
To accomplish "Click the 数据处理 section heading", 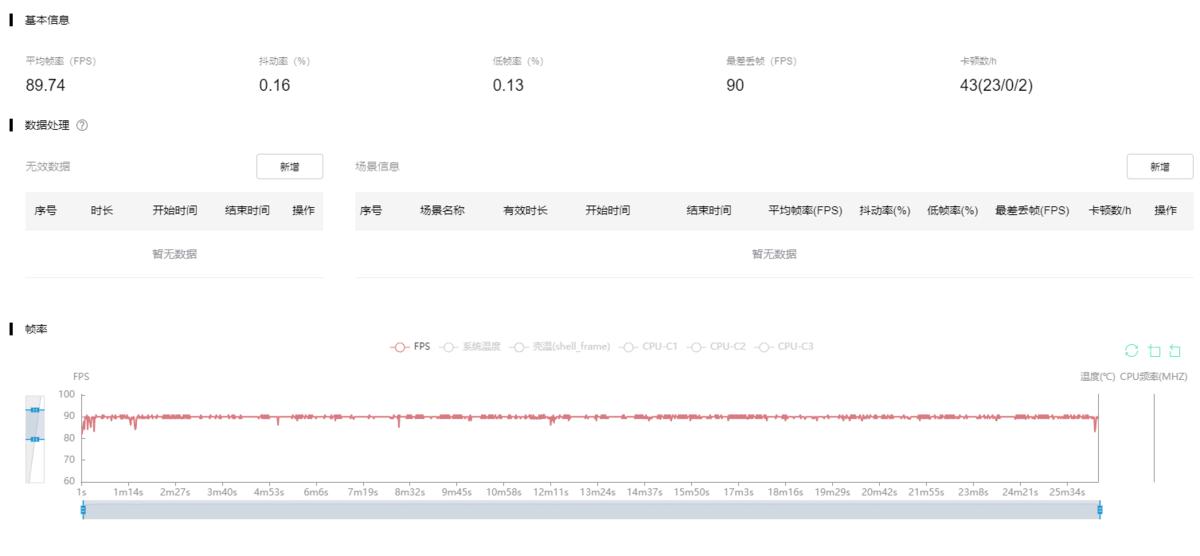I will tap(47, 126).
